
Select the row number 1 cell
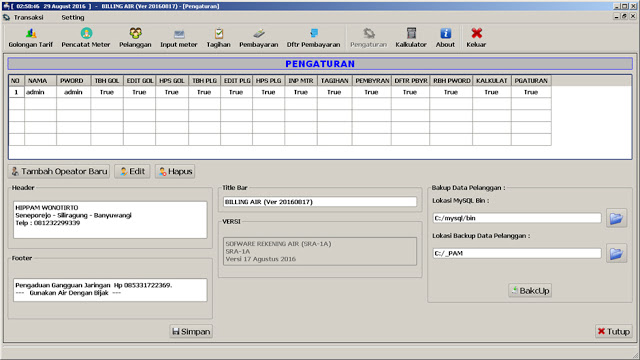point(16,92)
